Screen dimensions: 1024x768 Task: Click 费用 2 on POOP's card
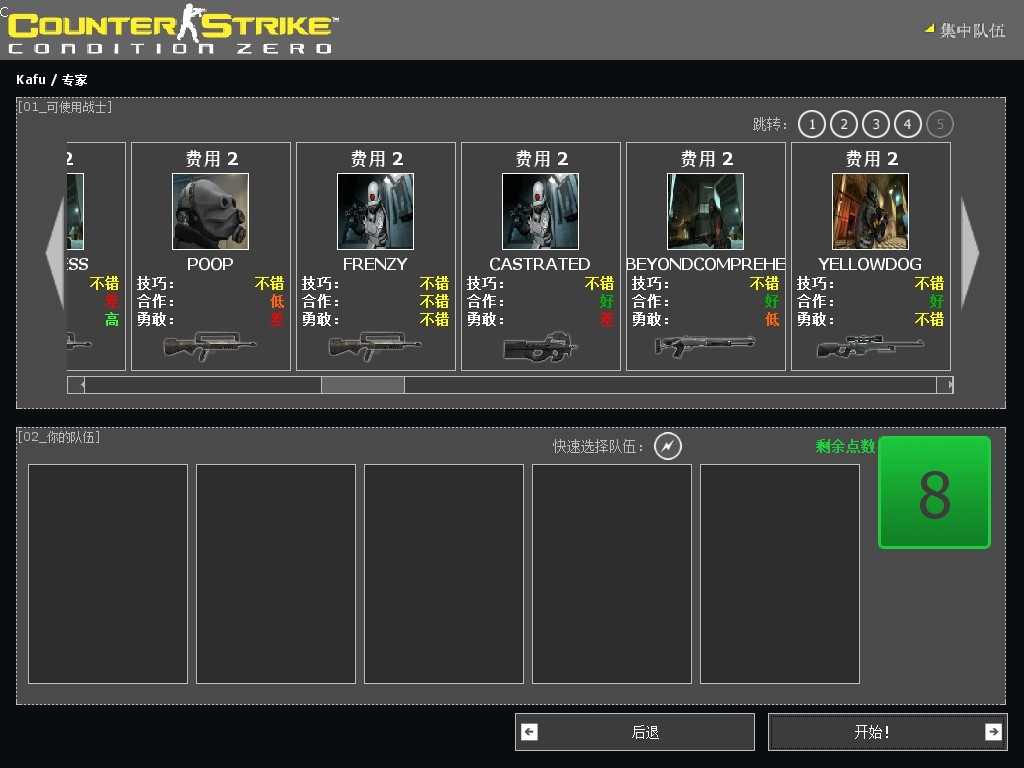[212, 159]
